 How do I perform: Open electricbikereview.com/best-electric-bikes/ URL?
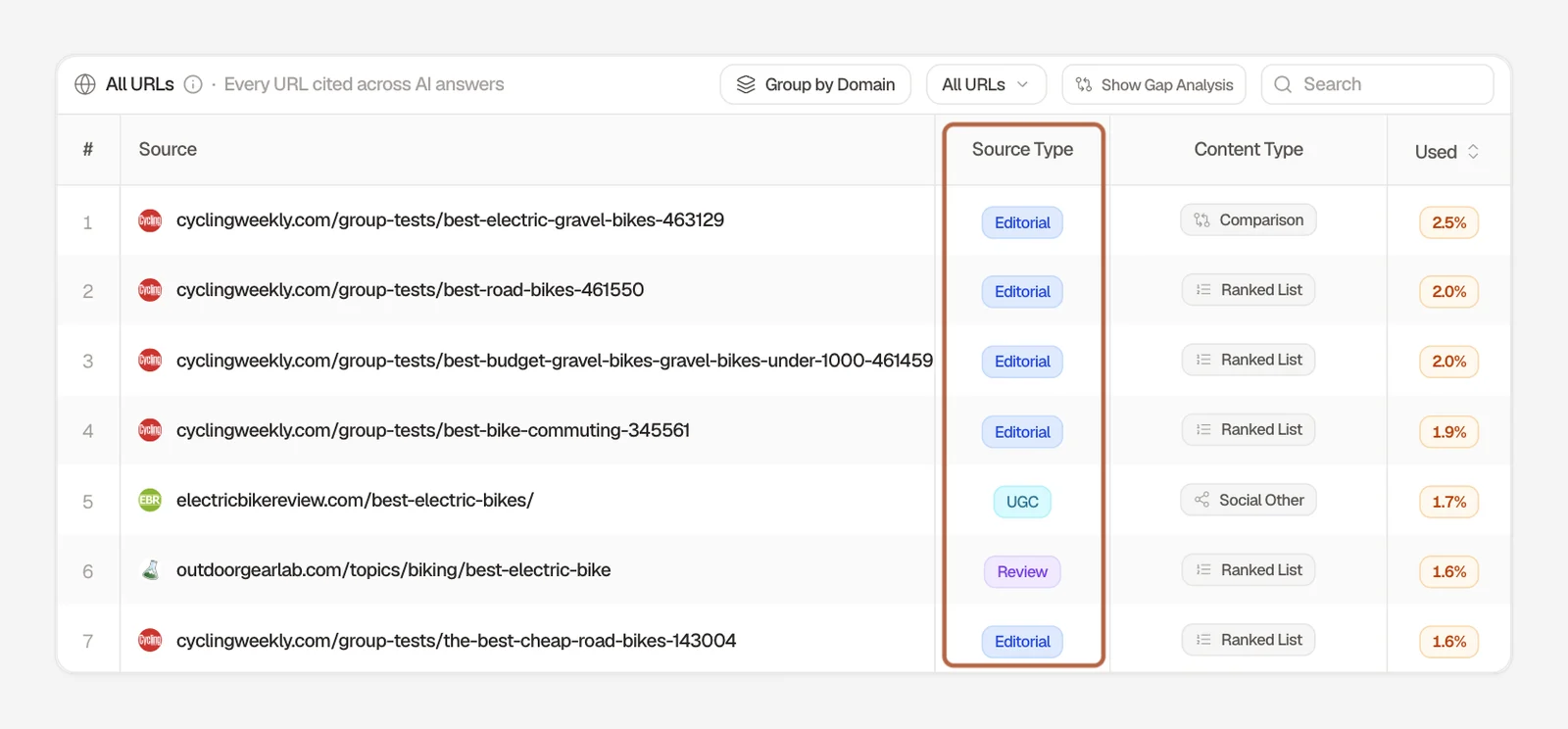coord(355,500)
